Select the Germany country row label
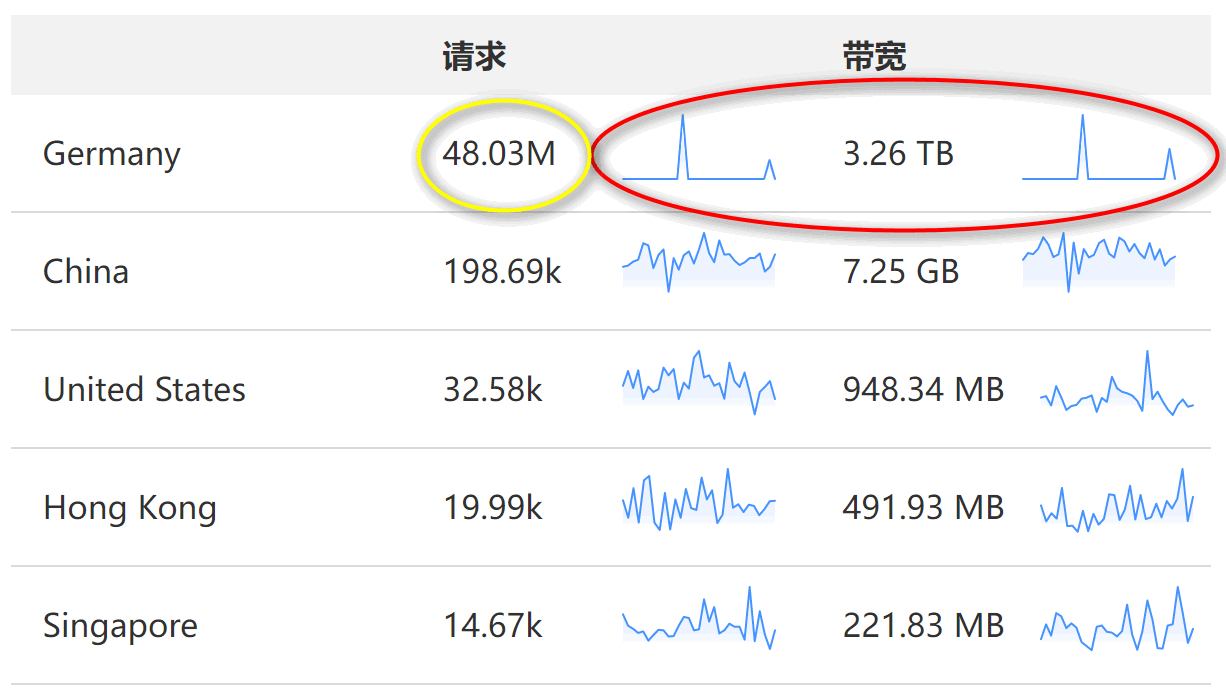This screenshot has height=692, width=1226. pyautogui.click(x=112, y=154)
